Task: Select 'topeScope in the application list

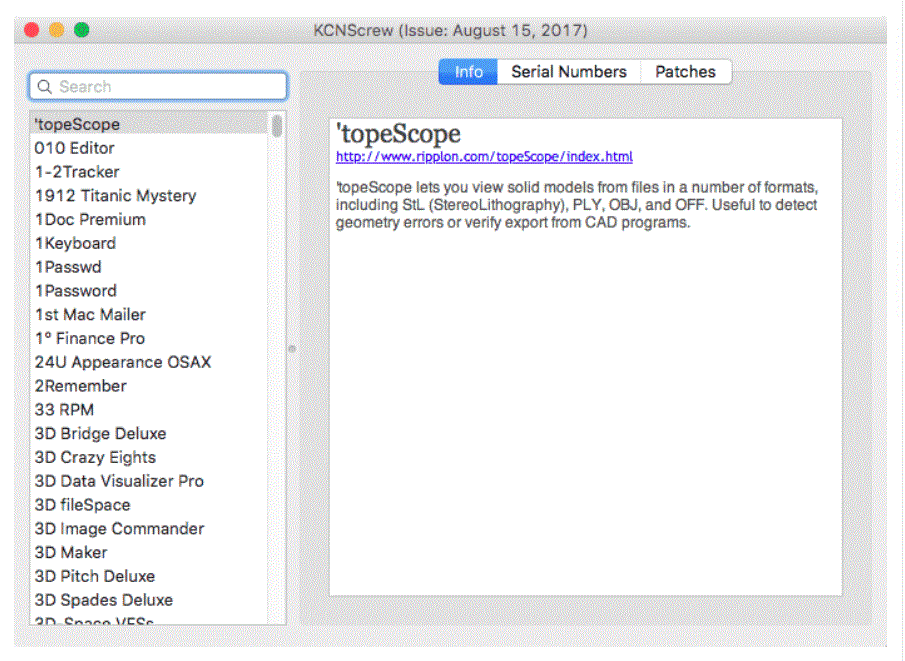Action: click(149, 124)
